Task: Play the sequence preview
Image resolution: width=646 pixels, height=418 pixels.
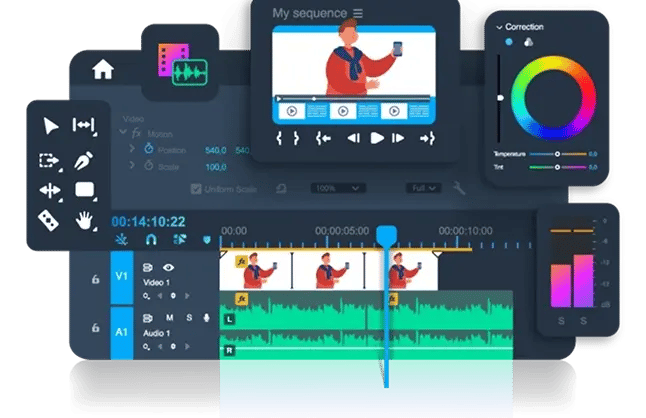Action: 377,138
